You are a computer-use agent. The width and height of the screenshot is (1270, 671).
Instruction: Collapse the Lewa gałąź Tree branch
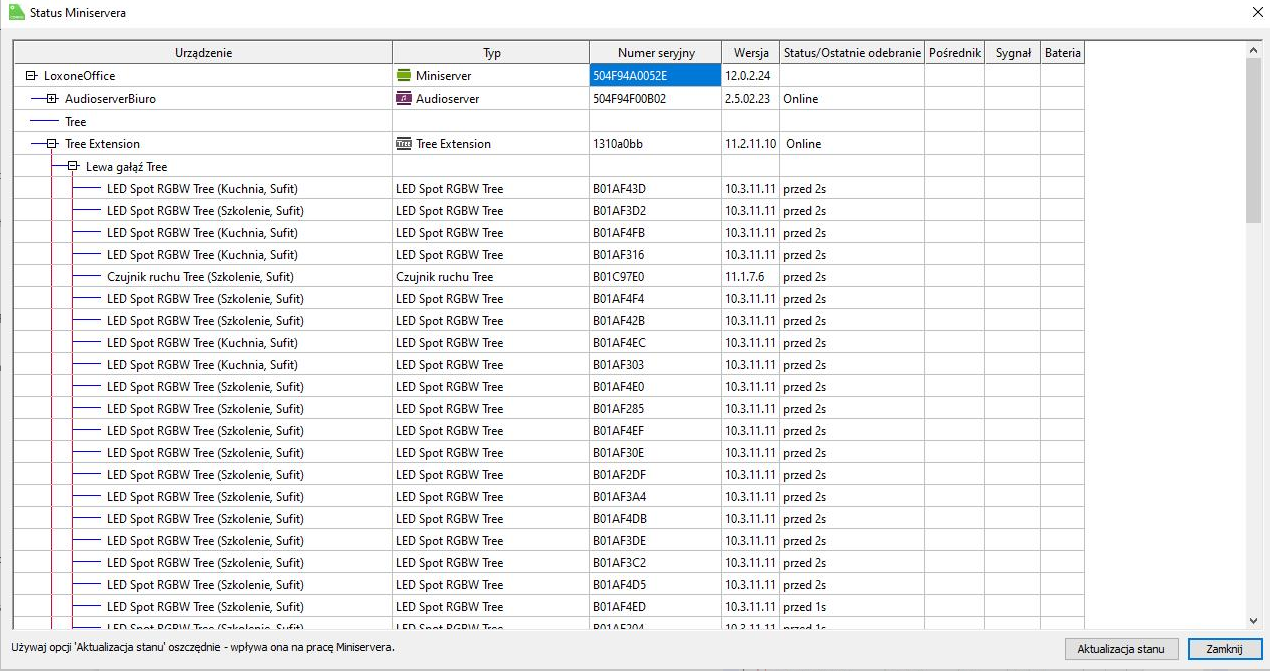(73, 166)
